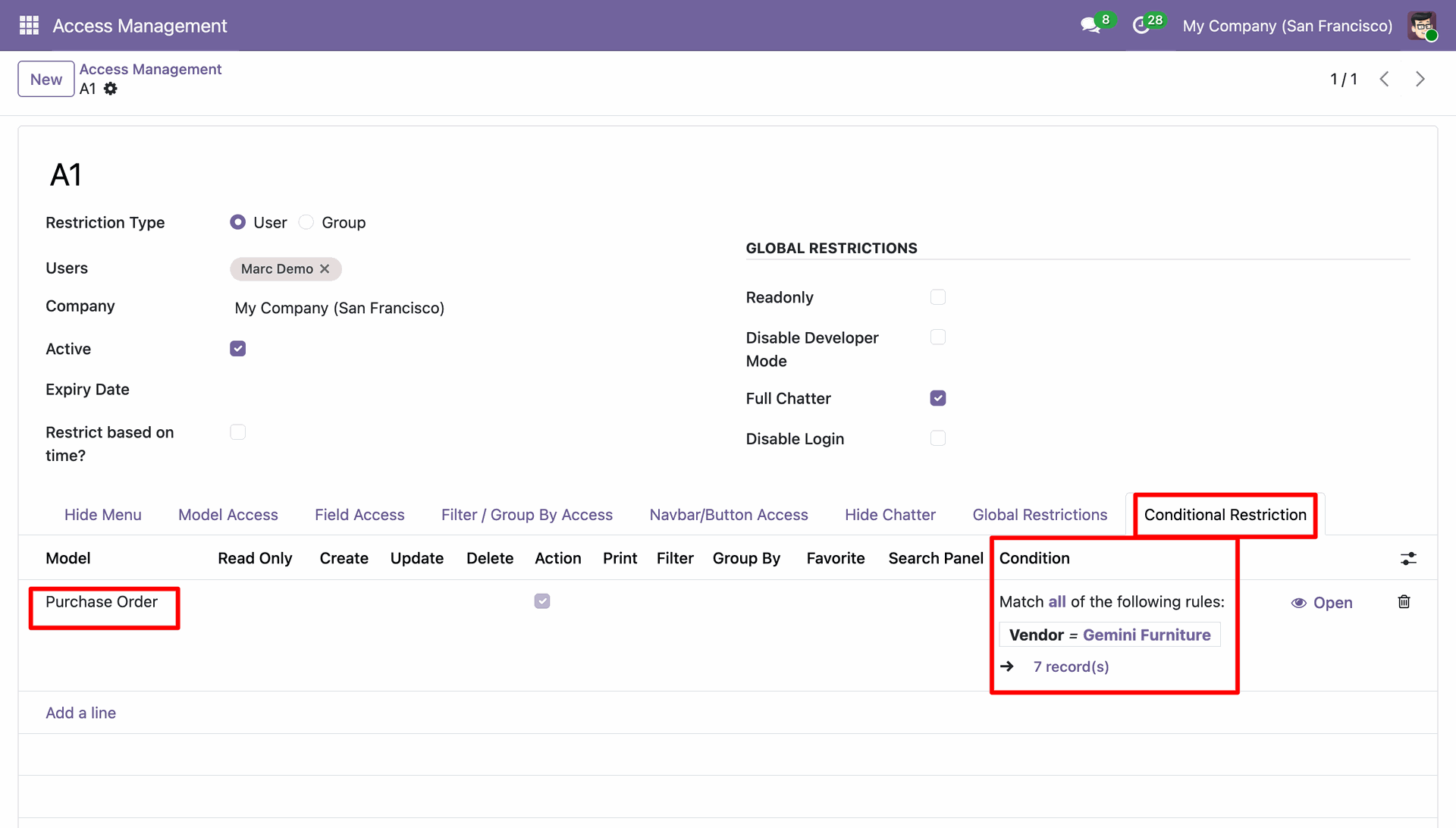Delete the Purchase Order row with trash icon
Viewport: 1456px width, 828px height.
(1404, 602)
